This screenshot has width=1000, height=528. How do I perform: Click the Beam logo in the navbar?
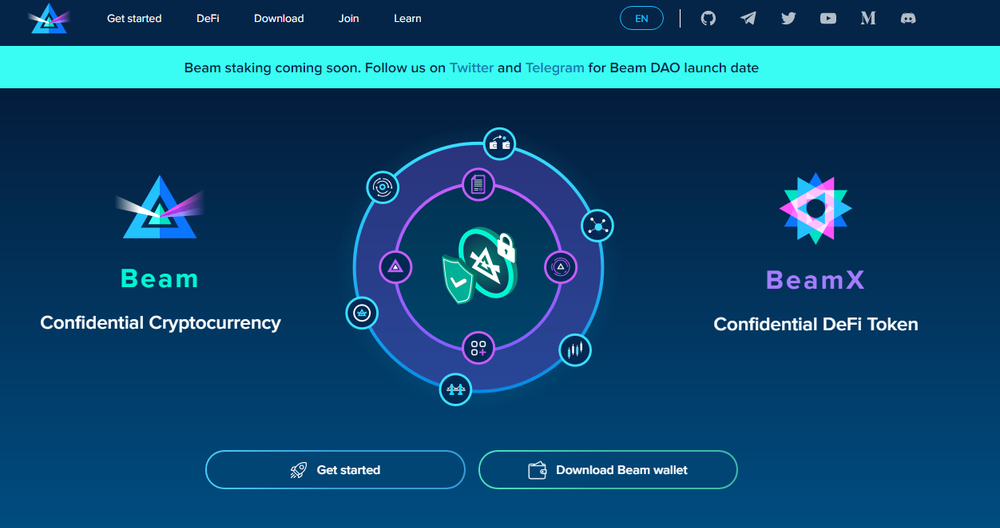pyautogui.click(x=49, y=18)
